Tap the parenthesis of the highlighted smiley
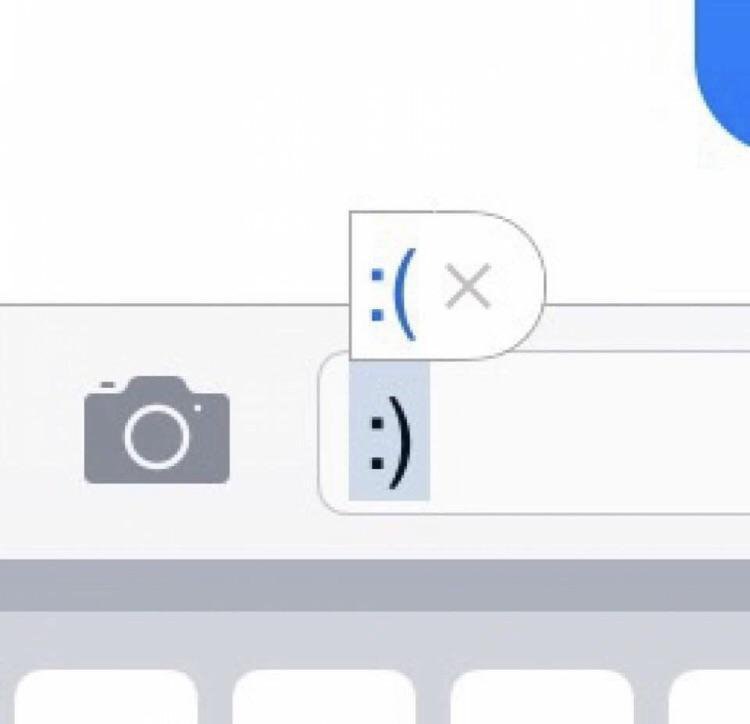Image resolution: width=750 pixels, height=724 pixels. [x=401, y=443]
